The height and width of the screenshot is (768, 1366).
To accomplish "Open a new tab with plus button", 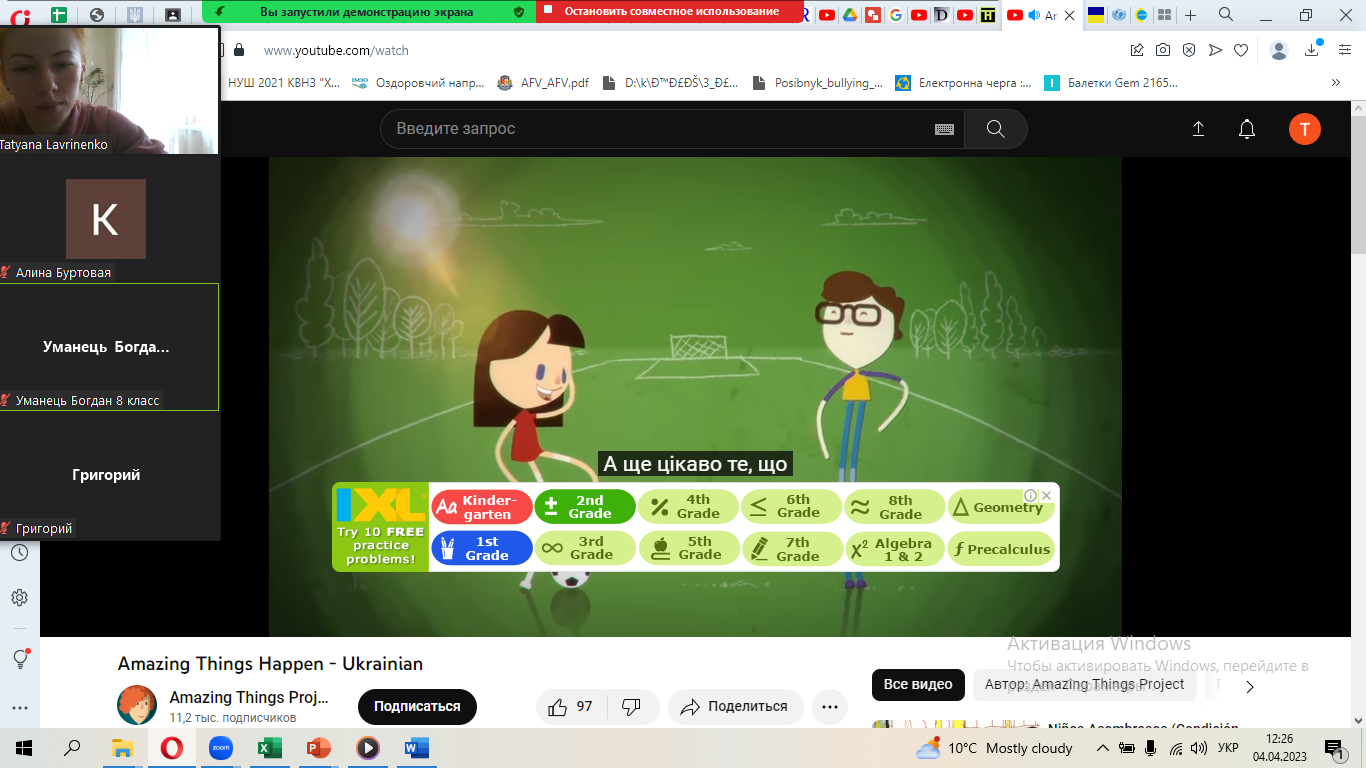I will (x=1190, y=15).
